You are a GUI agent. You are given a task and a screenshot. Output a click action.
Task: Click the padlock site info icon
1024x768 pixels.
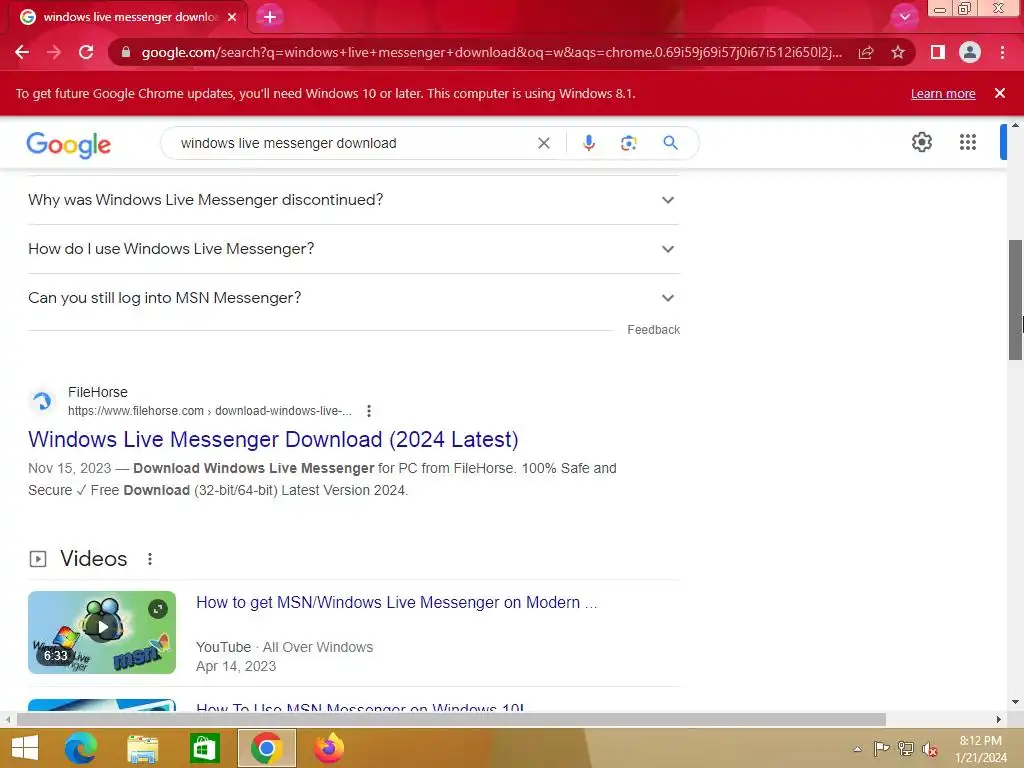(126, 52)
